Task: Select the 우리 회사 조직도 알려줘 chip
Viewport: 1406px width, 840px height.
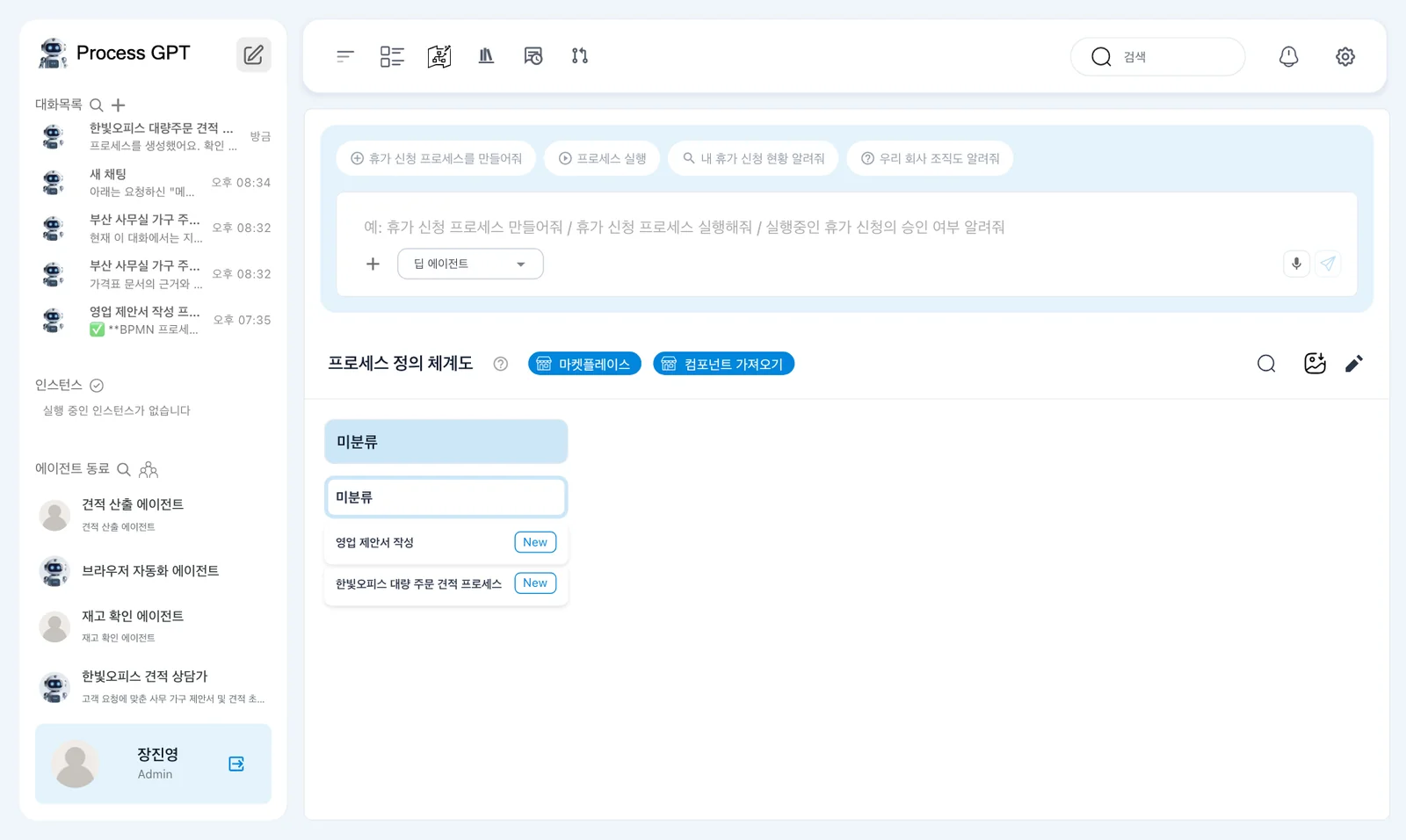Action: tap(930, 159)
